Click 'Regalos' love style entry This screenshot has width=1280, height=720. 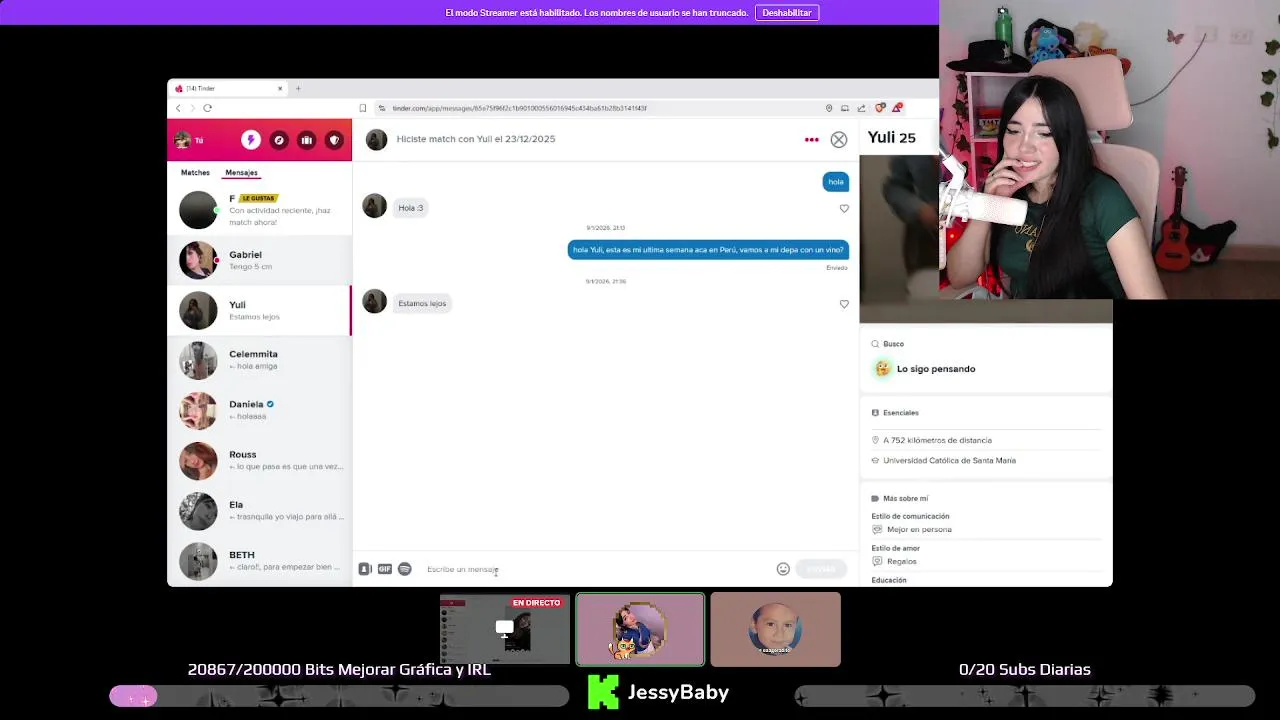click(x=901, y=562)
